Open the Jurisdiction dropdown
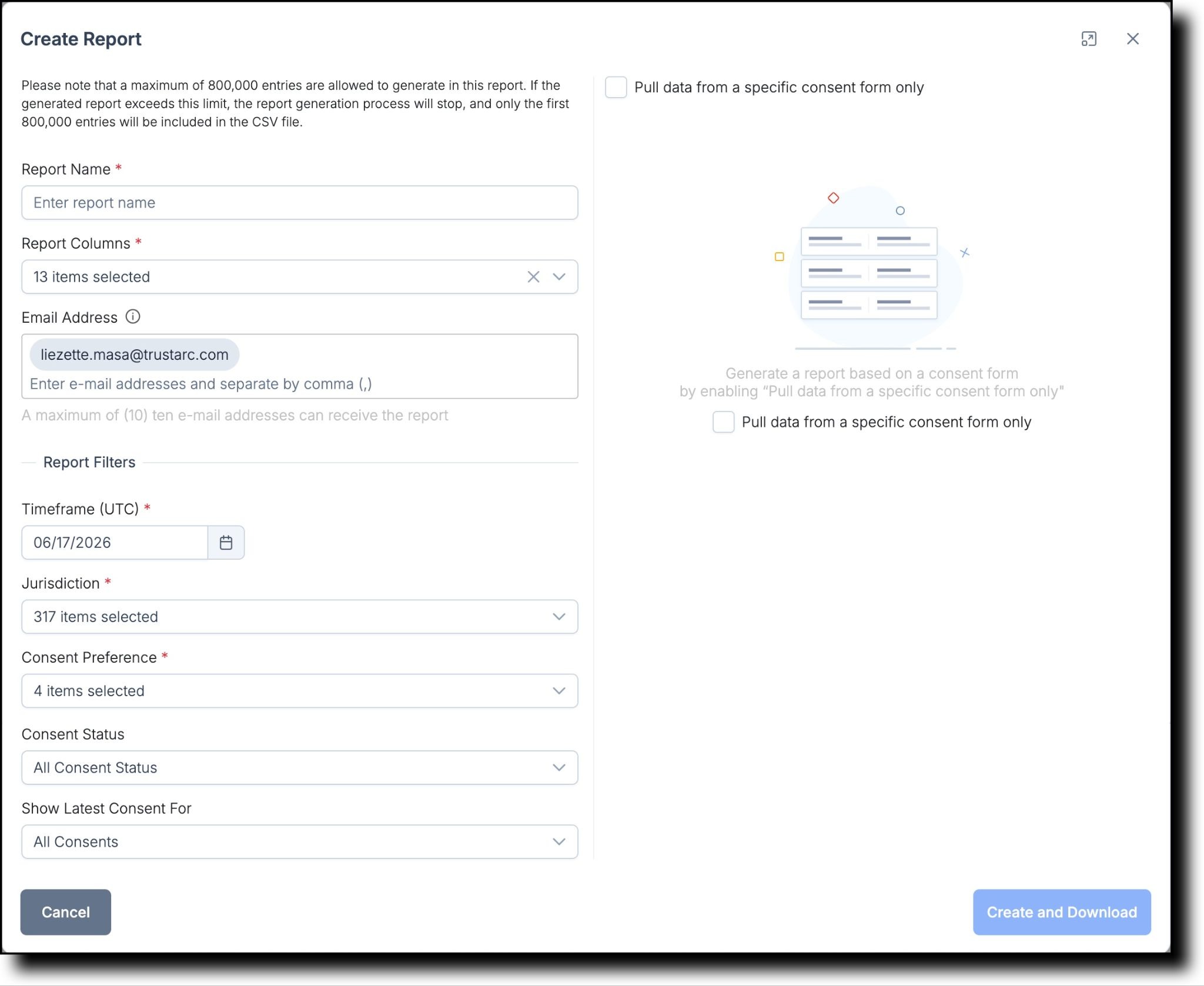This screenshot has width=1204, height=986. (300, 617)
